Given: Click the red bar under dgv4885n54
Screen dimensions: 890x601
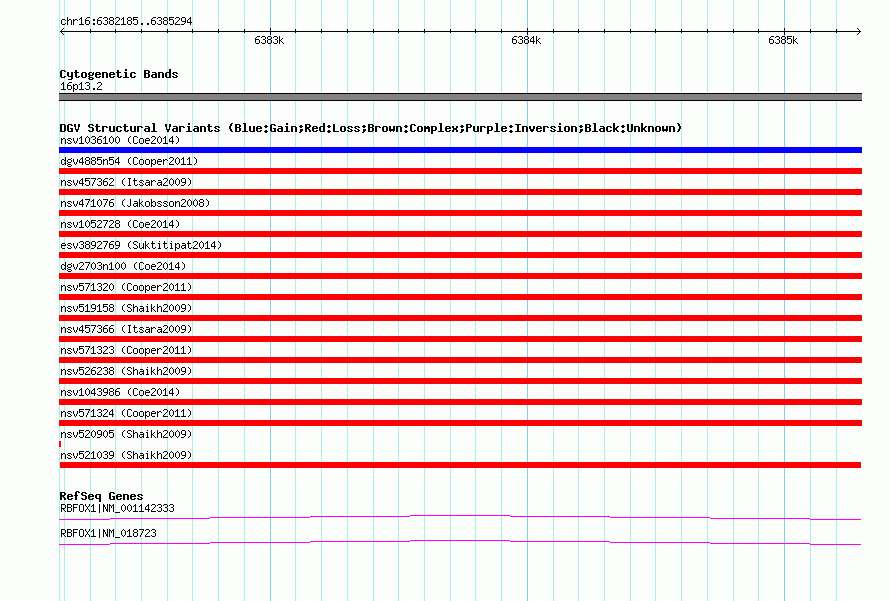Looking at the screenshot, I should coord(460,171).
